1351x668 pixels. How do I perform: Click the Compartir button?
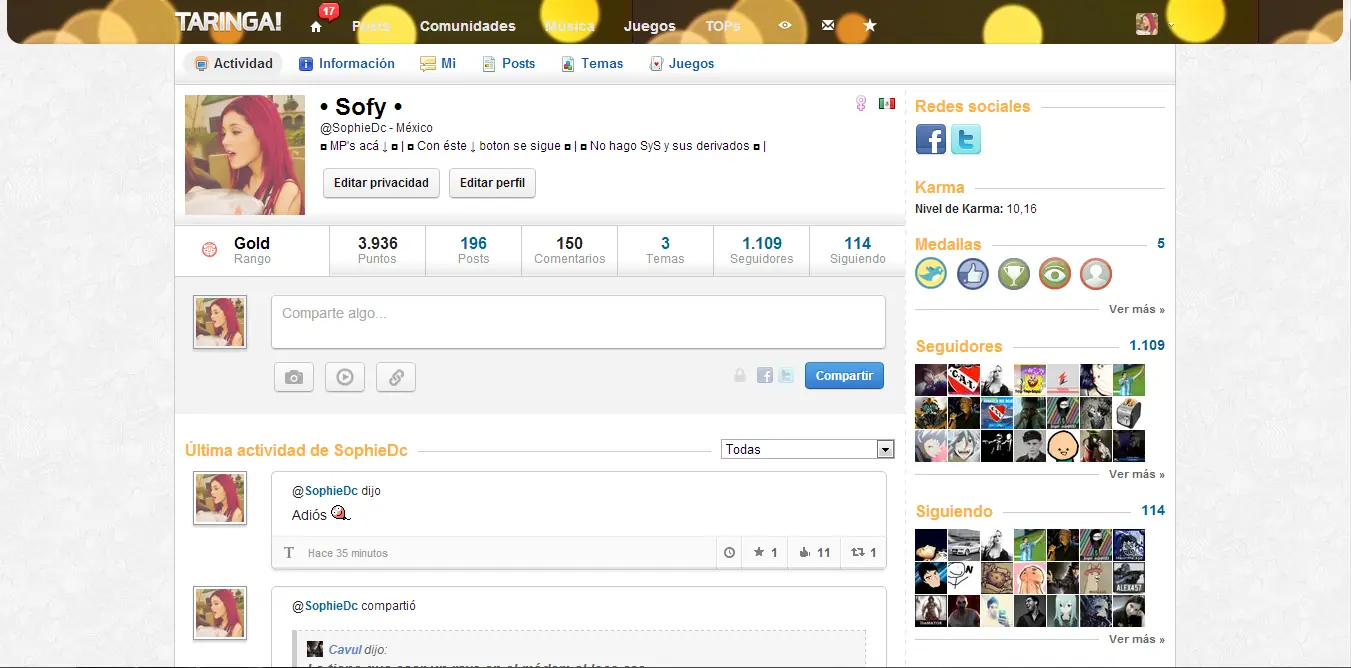tap(844, 376)
